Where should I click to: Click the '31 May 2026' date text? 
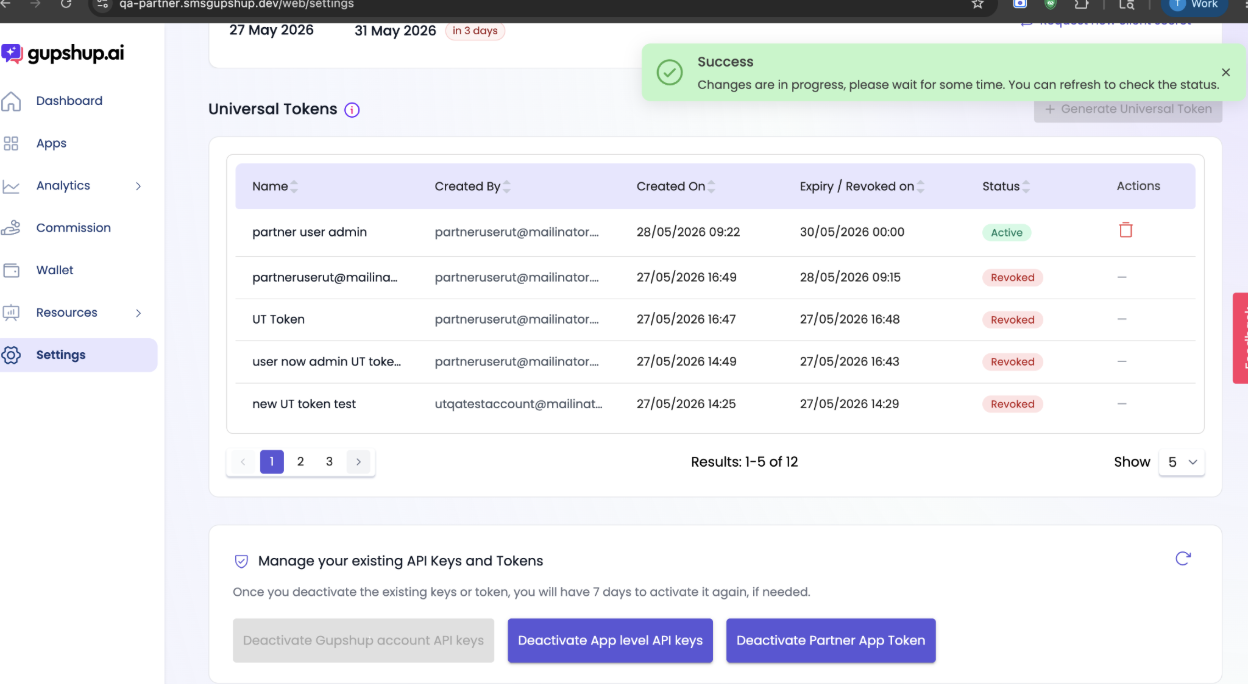pyautogui.click(x=395, y=31)
